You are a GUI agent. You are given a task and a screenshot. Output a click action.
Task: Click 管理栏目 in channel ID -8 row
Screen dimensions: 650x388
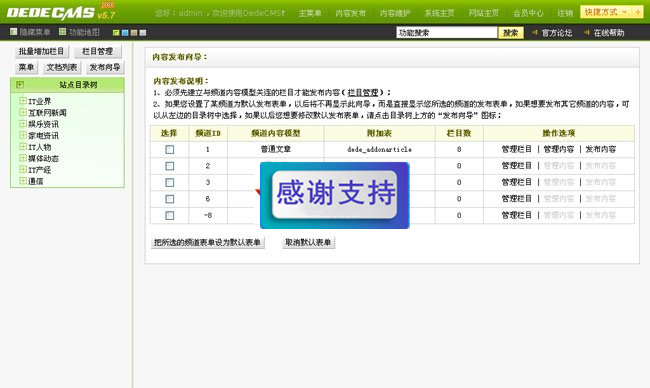(517, 216)
